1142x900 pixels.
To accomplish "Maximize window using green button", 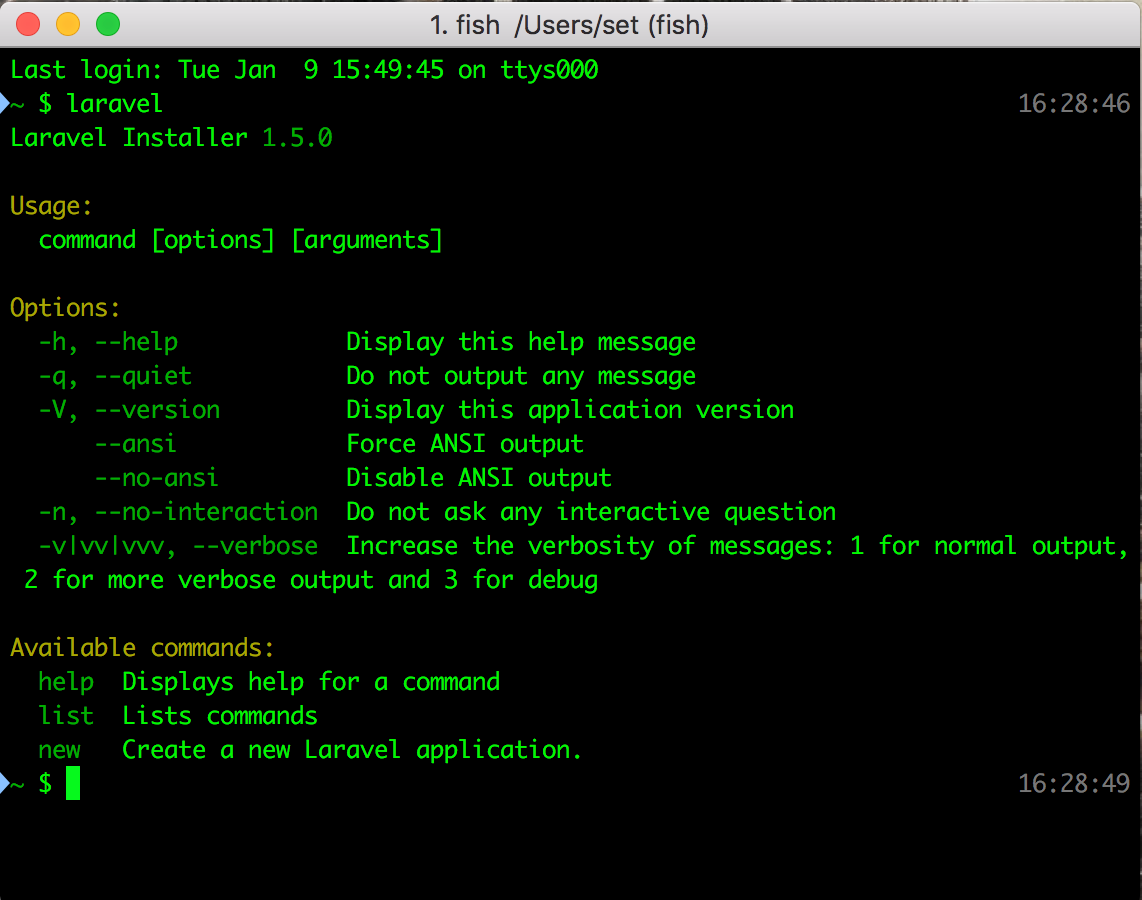I will pos(109,24).
